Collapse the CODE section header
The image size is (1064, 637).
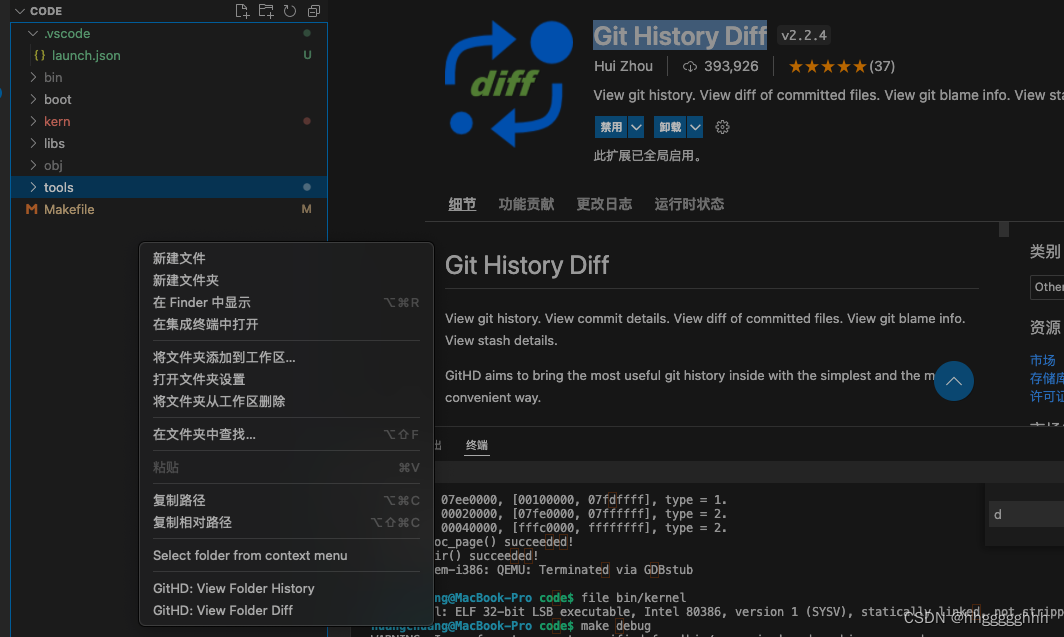point(20,11)
